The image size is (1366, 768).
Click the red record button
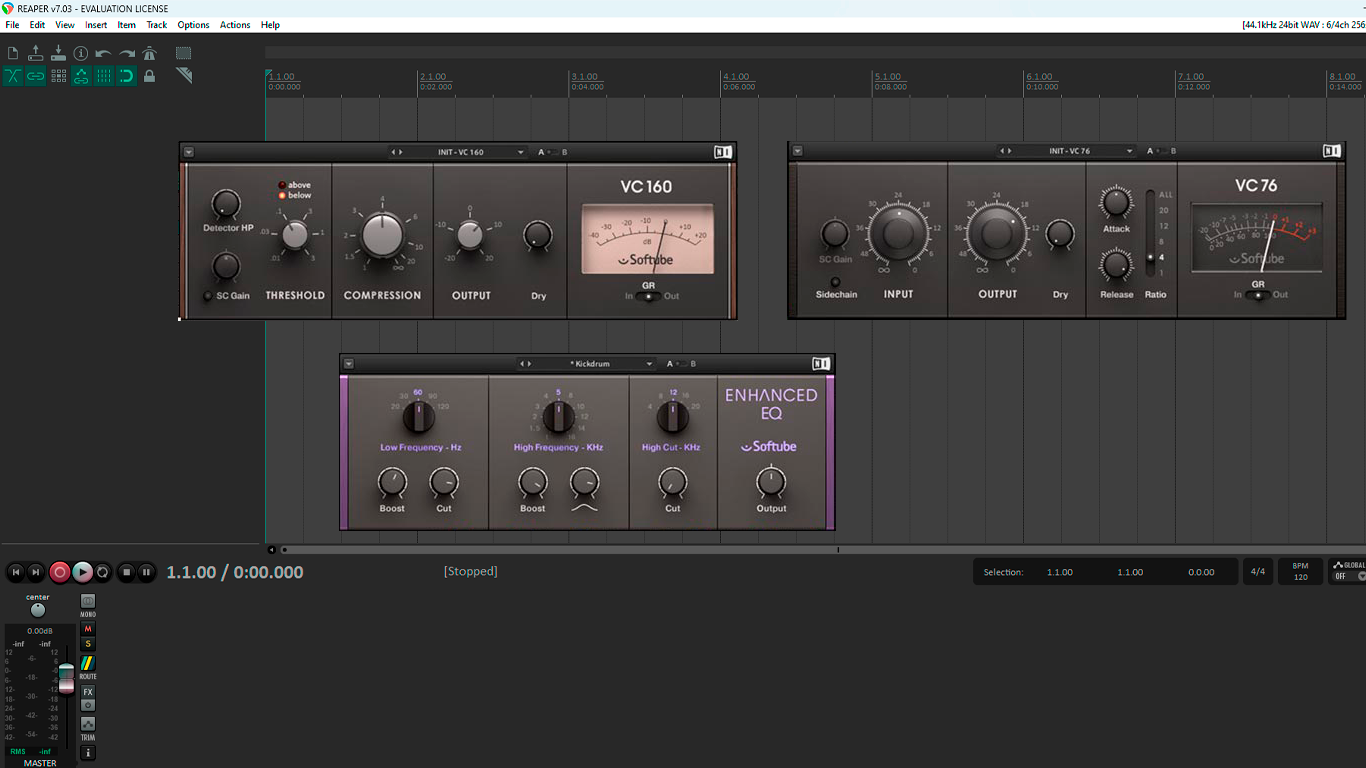60,572
